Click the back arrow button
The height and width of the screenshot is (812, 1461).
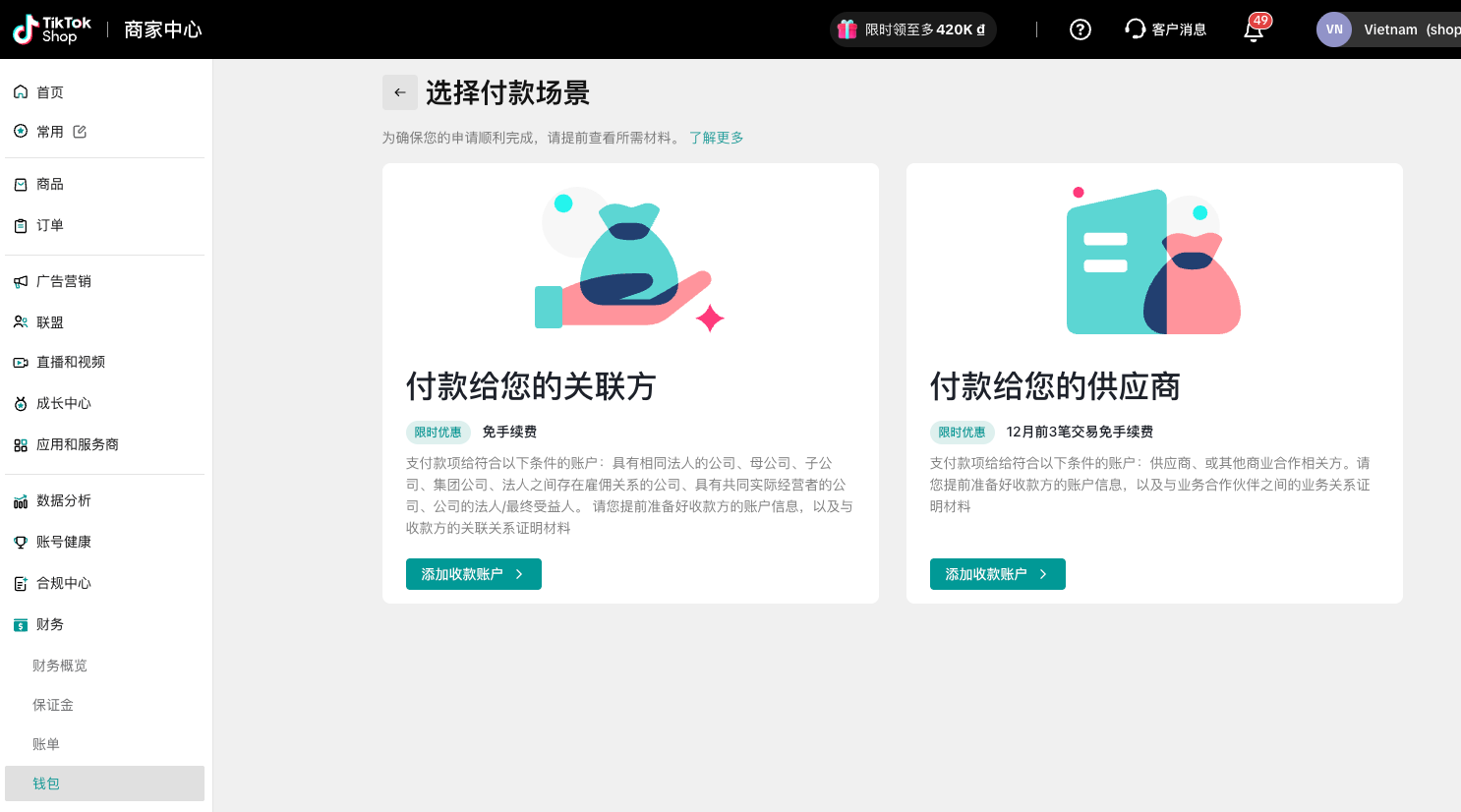[x=399, y=92]
